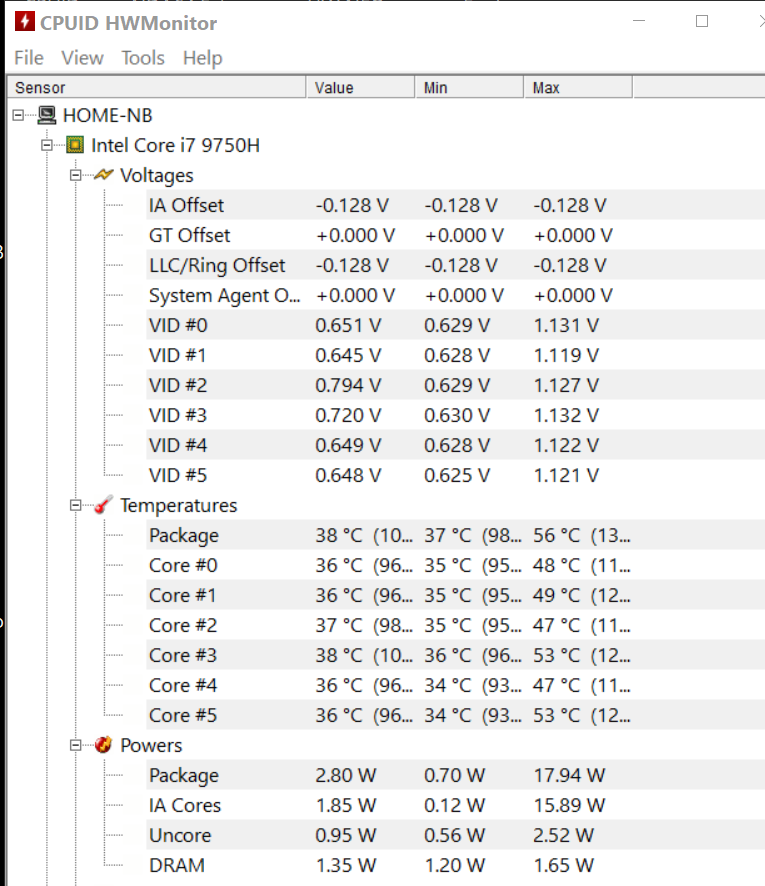The height and width of the screenshot is (886, 765).
Task: Click the 17.94 W max package power value
Action: coord(570,775)
